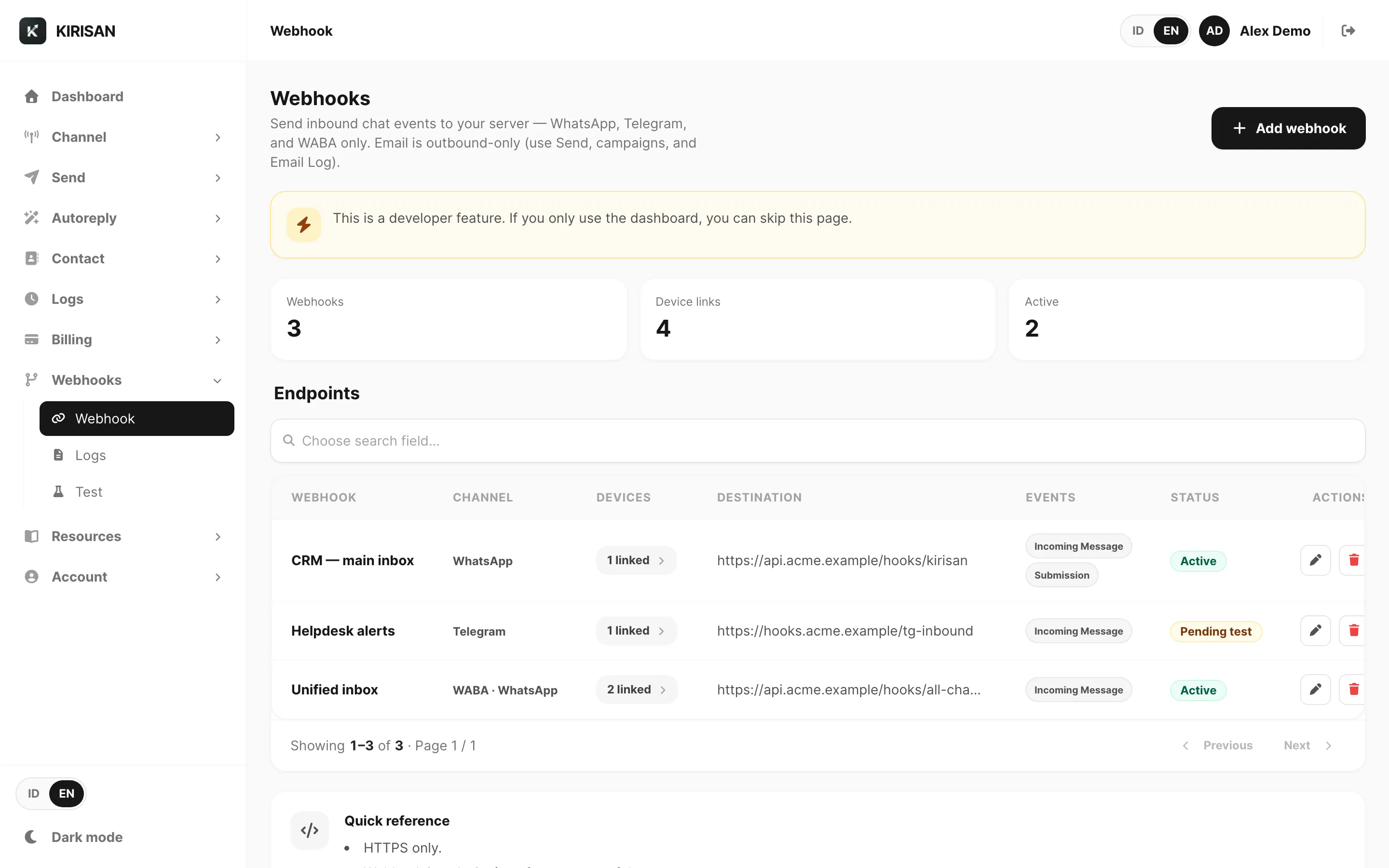Edit the CRM — main inbox webhook
The image size is (1389, 868).
click(1315, 560)
